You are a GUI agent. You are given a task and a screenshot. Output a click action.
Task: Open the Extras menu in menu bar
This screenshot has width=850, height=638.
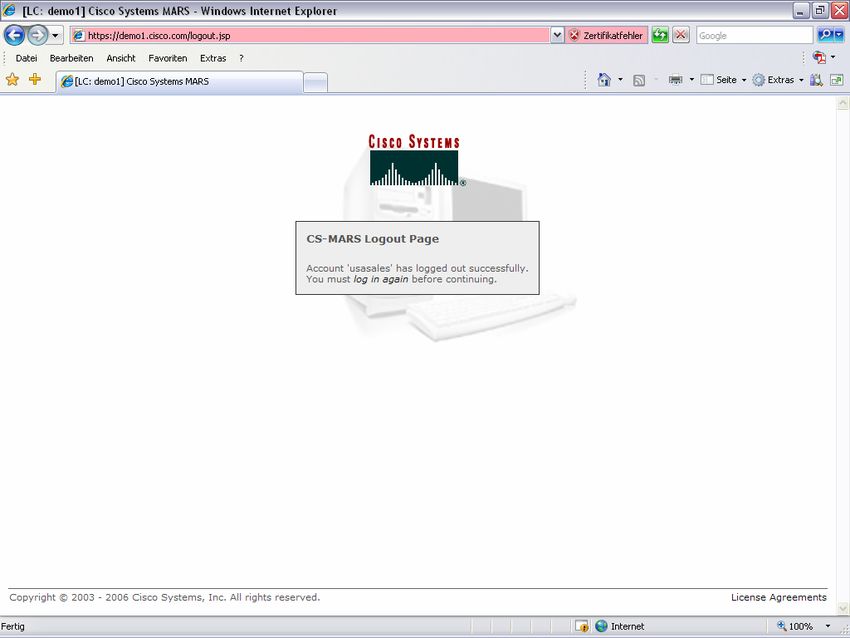[x=213, y=59]
